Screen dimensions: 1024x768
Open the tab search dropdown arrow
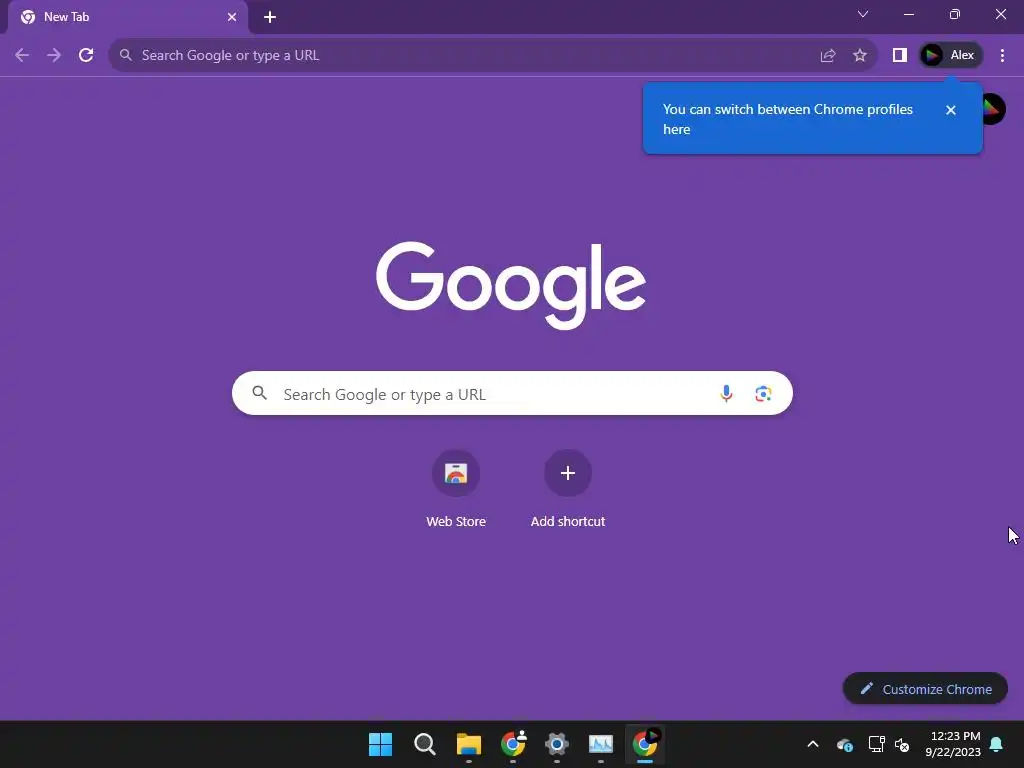tap(863, 14)
